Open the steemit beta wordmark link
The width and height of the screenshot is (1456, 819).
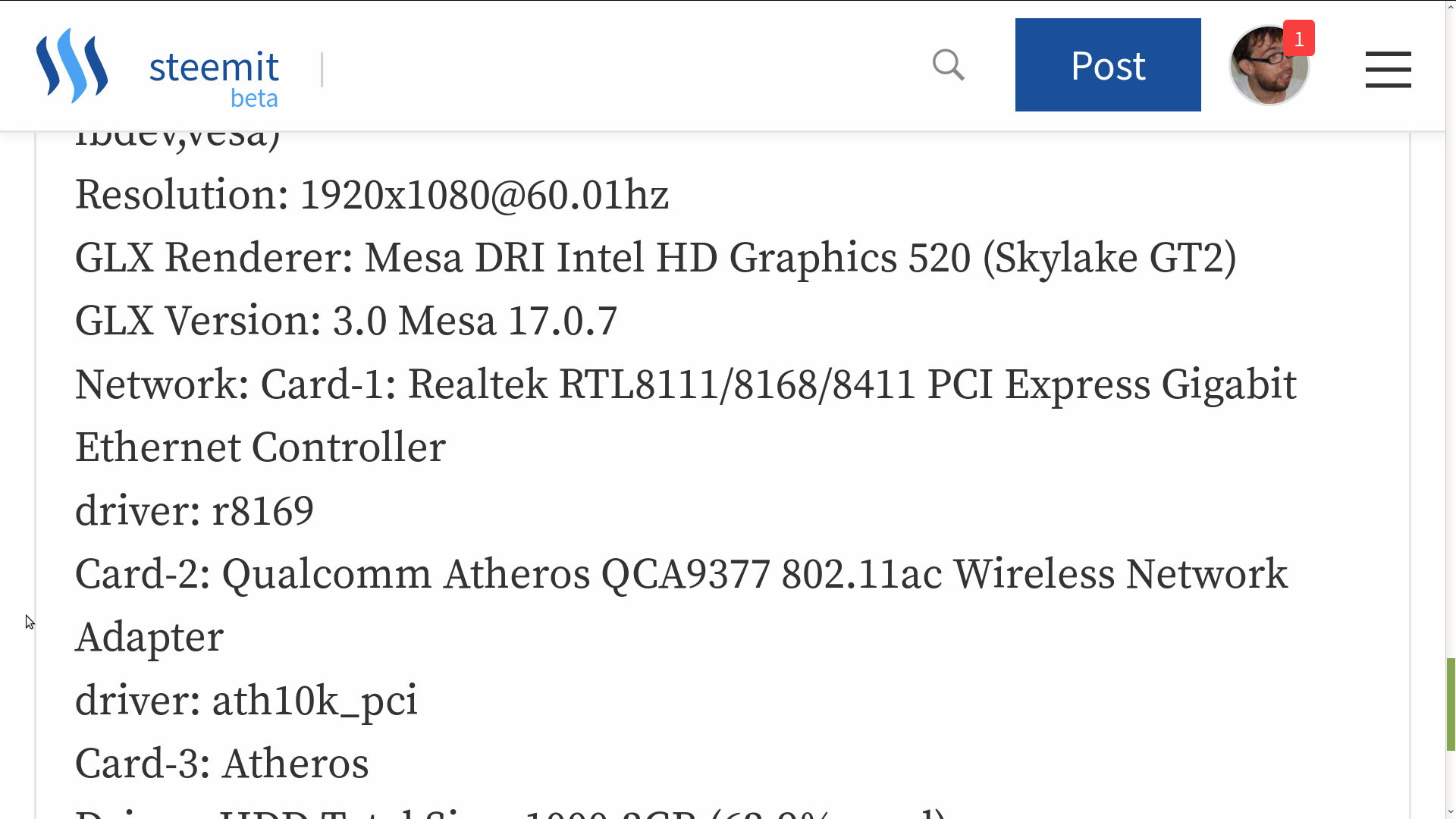point(214,76)
